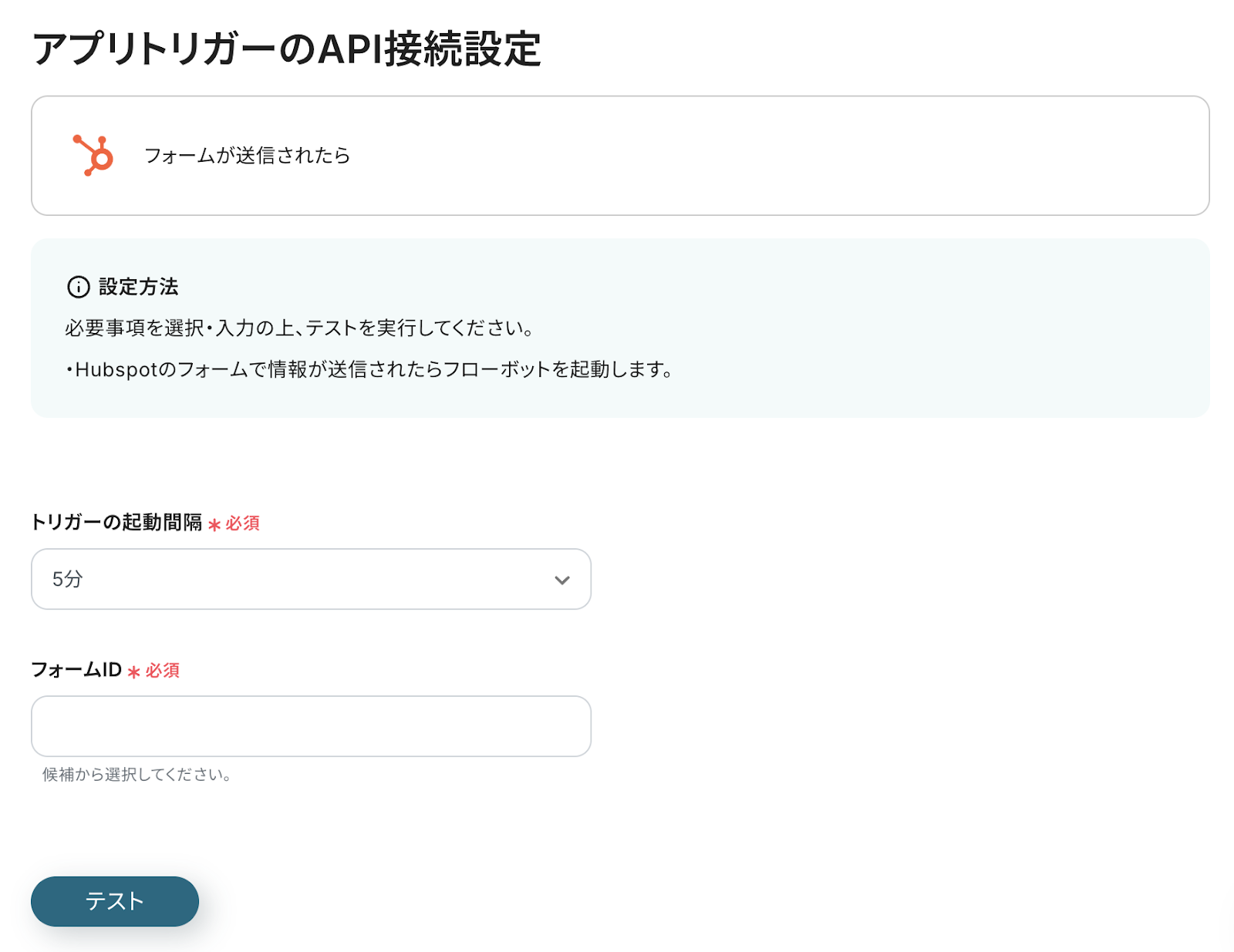Click the フォームが送信されたら trigger text
This screenshot has width=1234, height=952.
coord(247,156)
